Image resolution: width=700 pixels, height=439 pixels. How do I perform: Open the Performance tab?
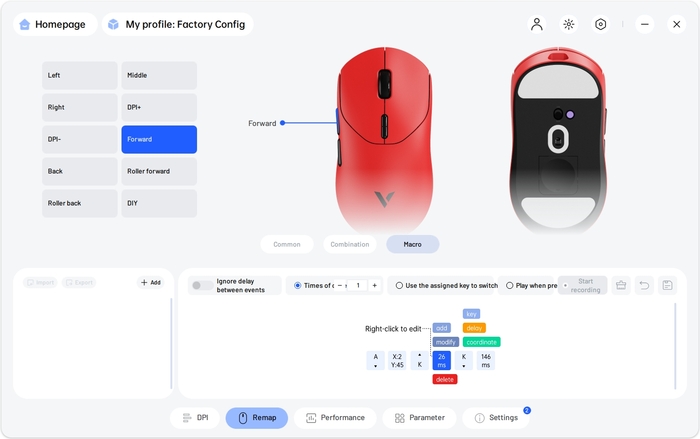click(335, 418)
